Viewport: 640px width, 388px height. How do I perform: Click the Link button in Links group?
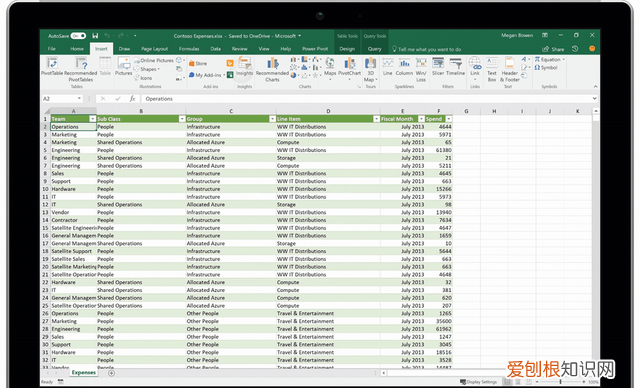pyautogui.click(x=475, y=67)
